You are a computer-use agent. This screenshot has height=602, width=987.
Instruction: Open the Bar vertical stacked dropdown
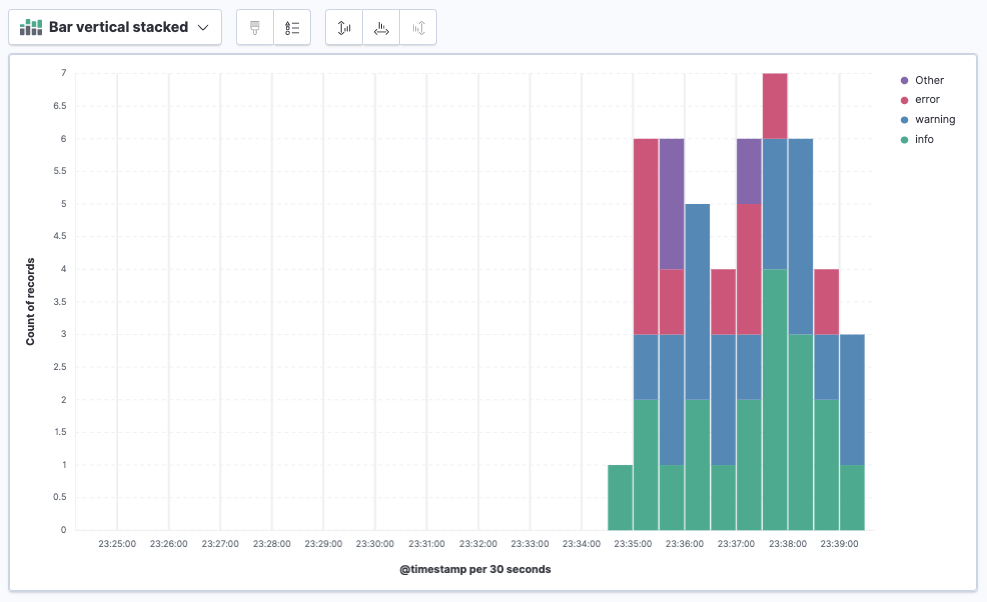pos(115,27)
